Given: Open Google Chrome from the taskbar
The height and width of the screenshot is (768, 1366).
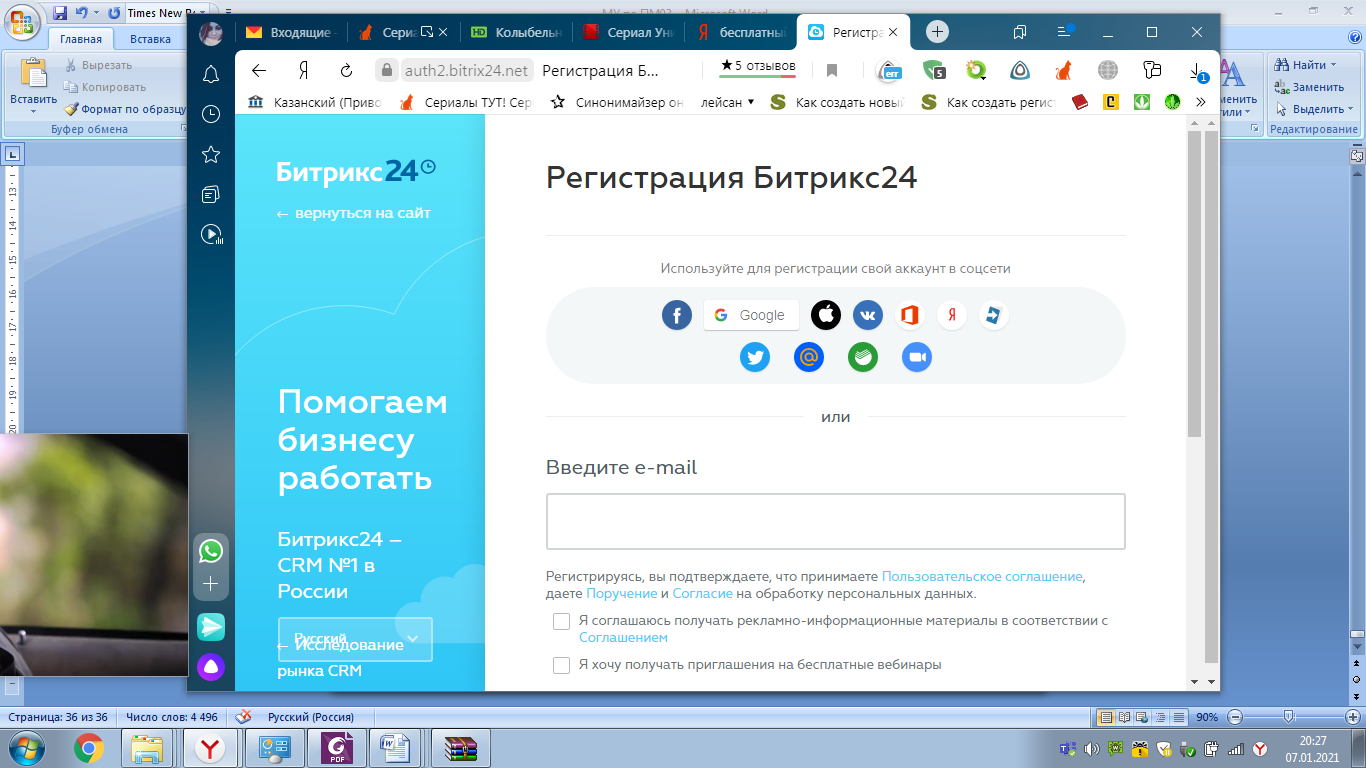Looking at the screenshot, I should click(89, 748).
